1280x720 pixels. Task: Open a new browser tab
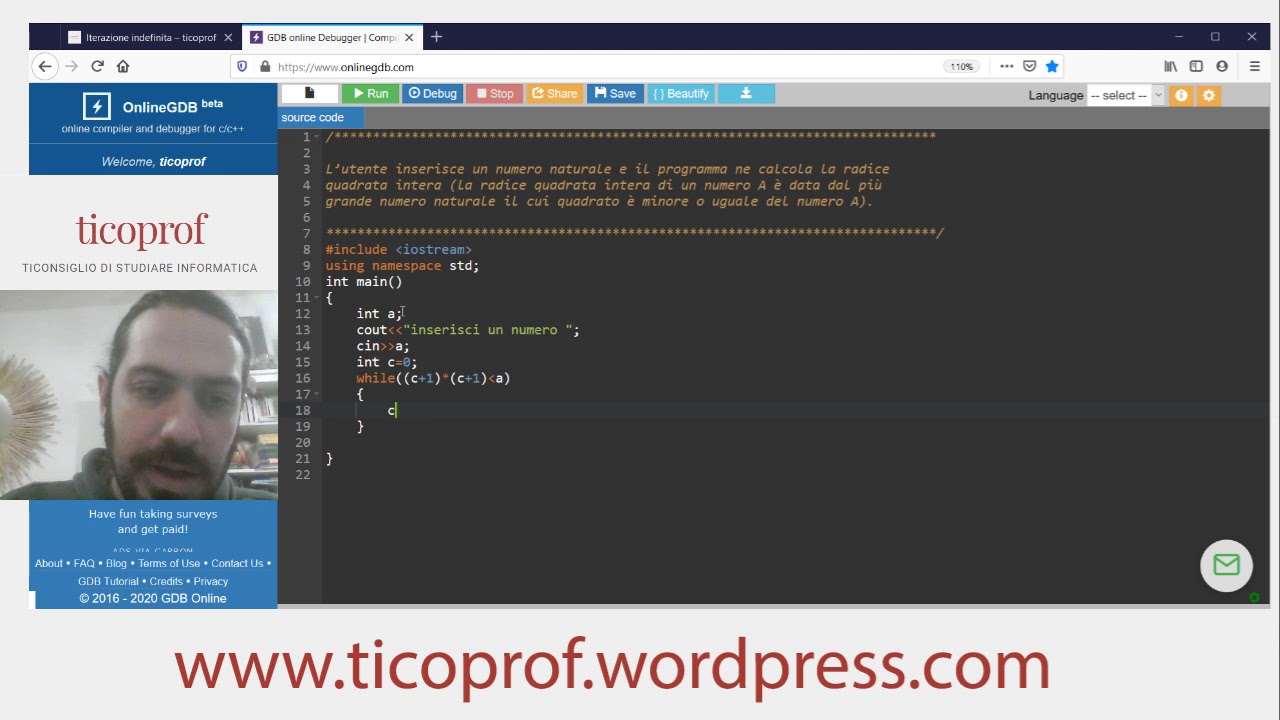pos(436,37)
